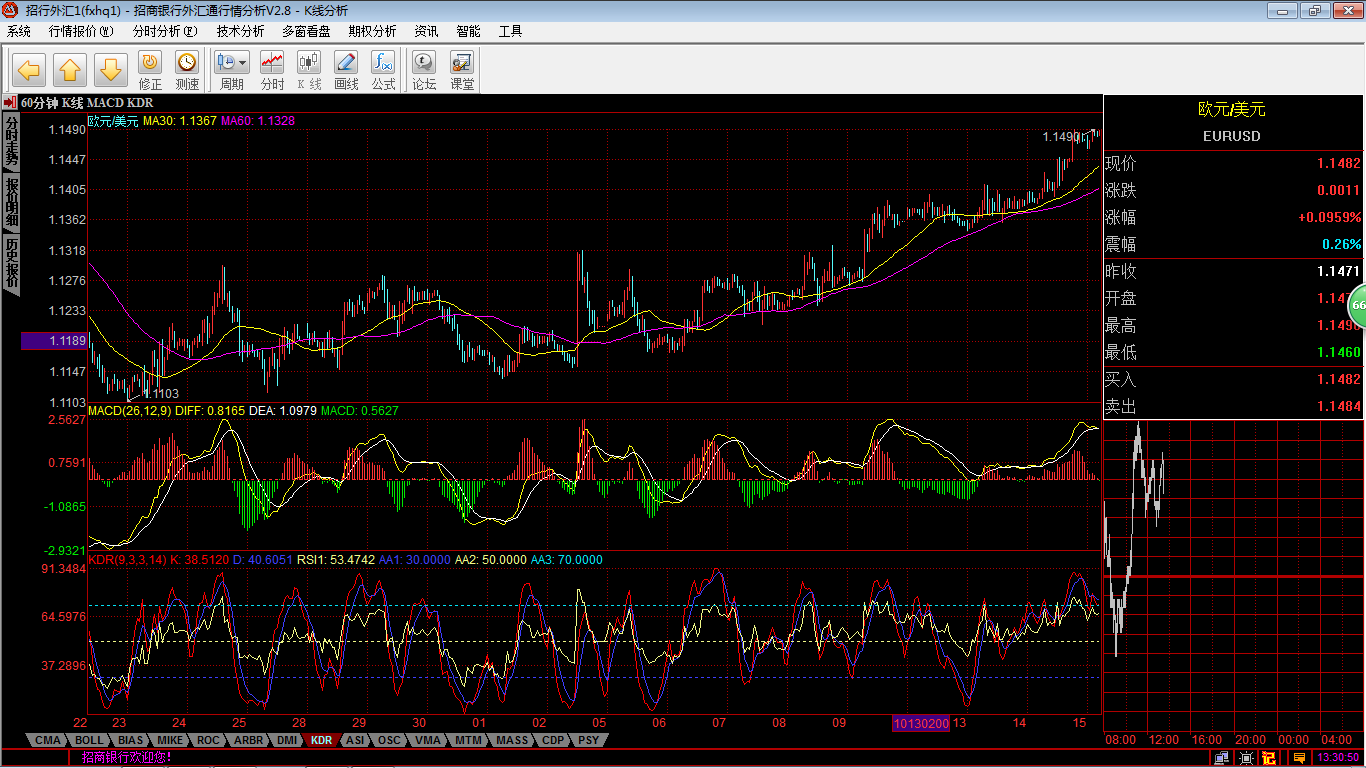Open the 论坛 forum icon

pos(424,70)
